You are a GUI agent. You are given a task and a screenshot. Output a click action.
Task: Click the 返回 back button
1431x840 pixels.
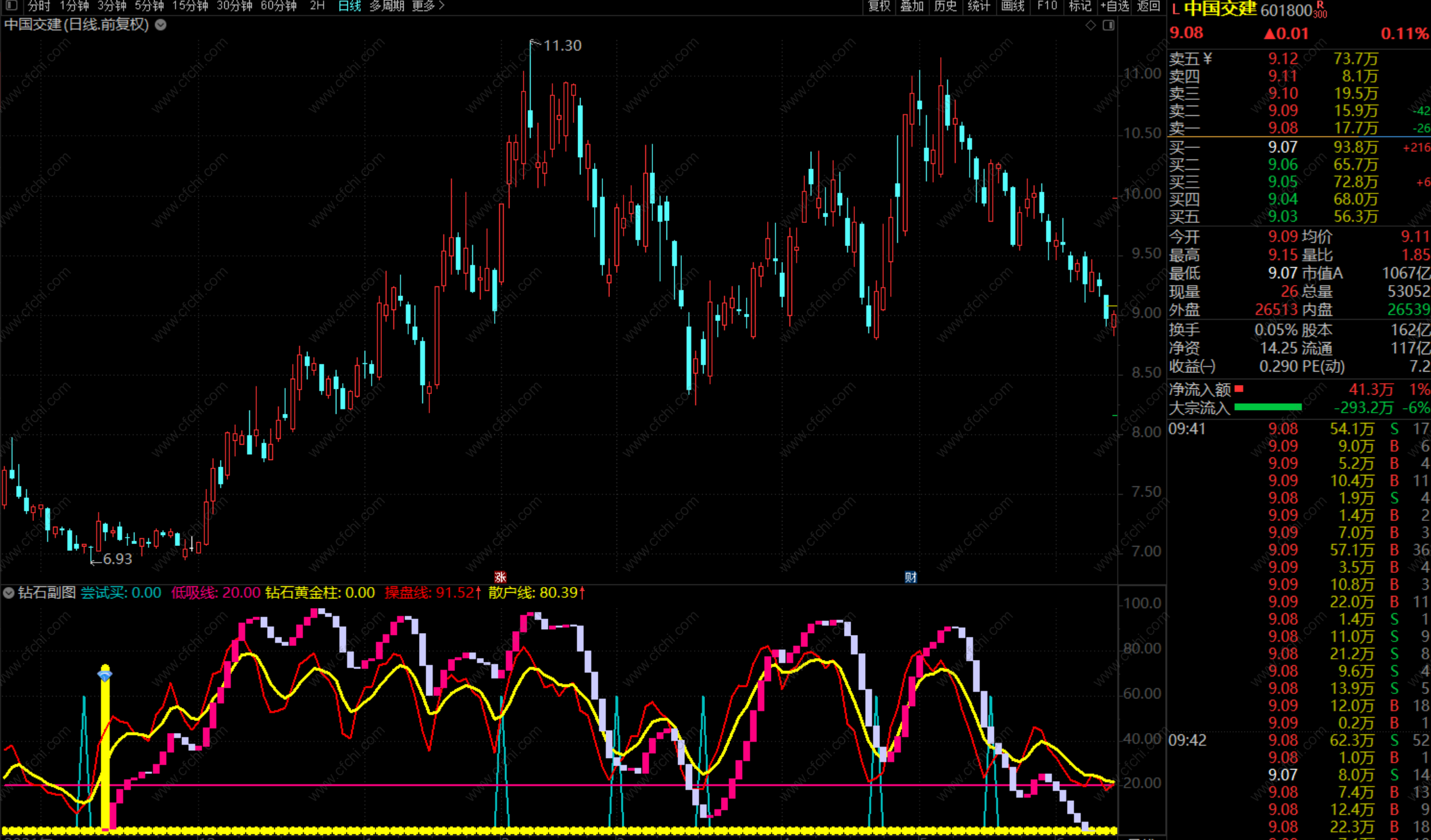pyautogui.click(x=1148, y=6)
